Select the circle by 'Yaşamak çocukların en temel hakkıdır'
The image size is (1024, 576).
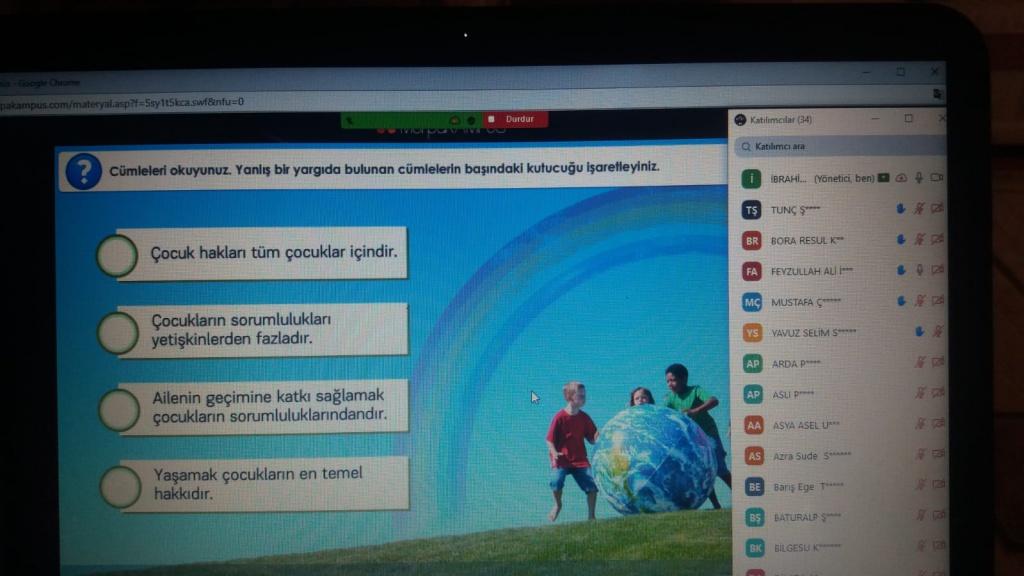(120, 487)
